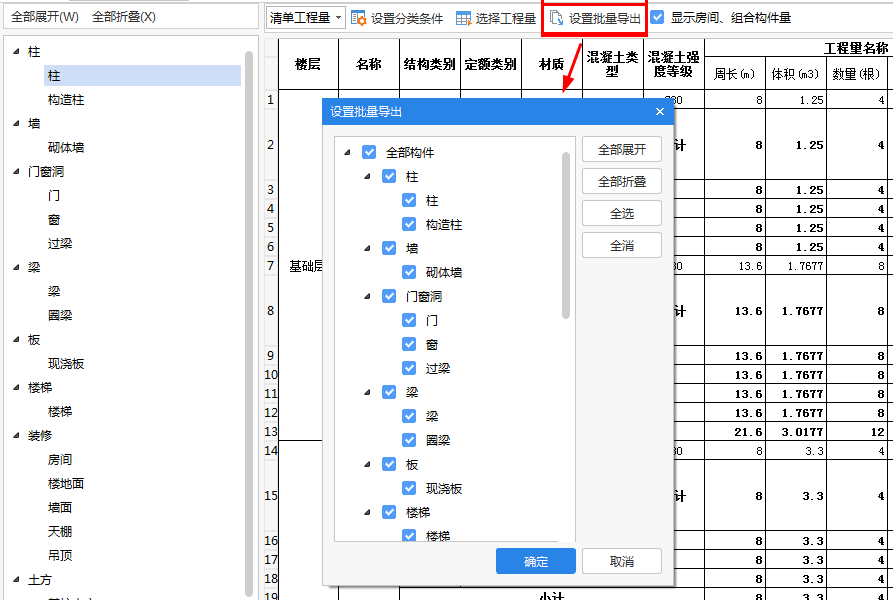Uncheck the 构造柱 checkbox in dialog
The image size is (893, 600).
point(409,225)
